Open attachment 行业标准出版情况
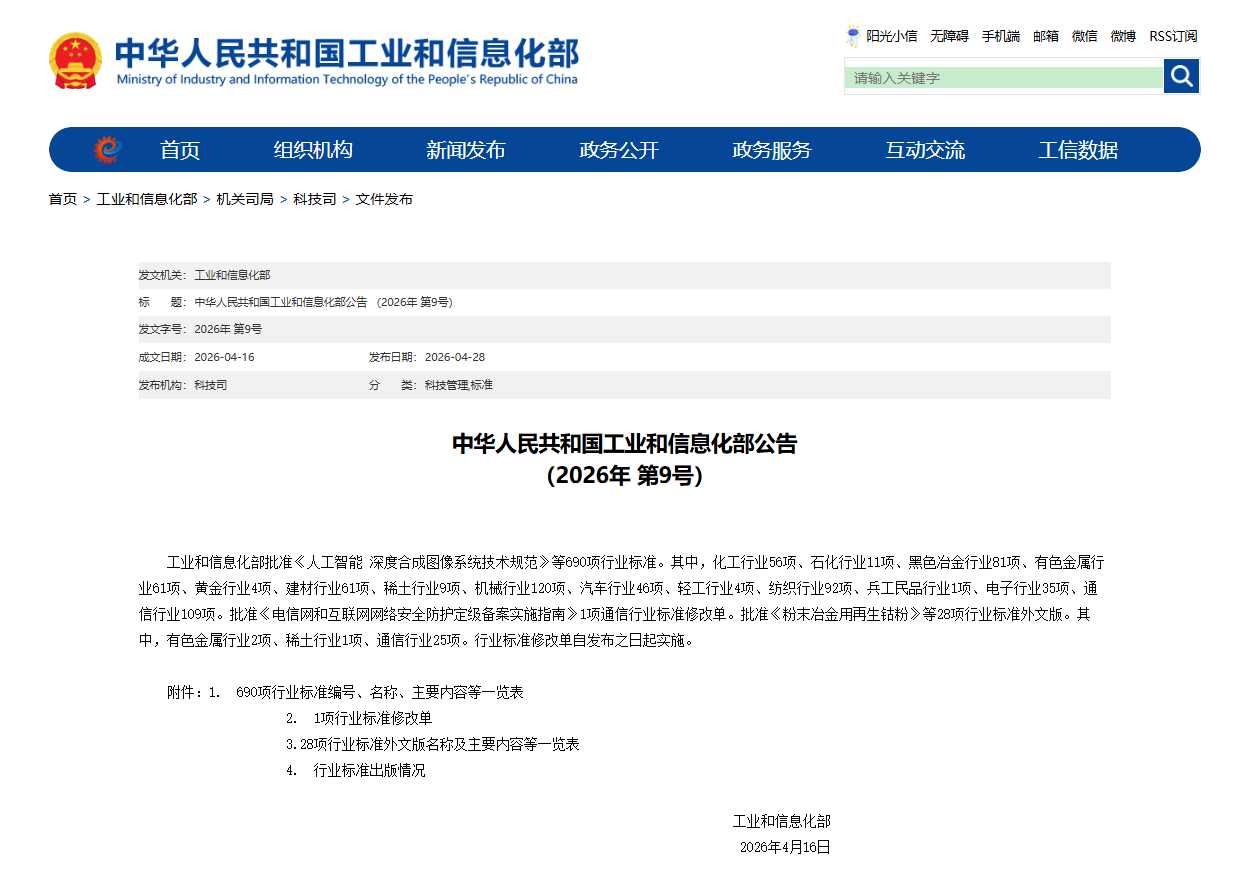Image resolution: width=1255 pixels, height=879 pixels. 369,770
